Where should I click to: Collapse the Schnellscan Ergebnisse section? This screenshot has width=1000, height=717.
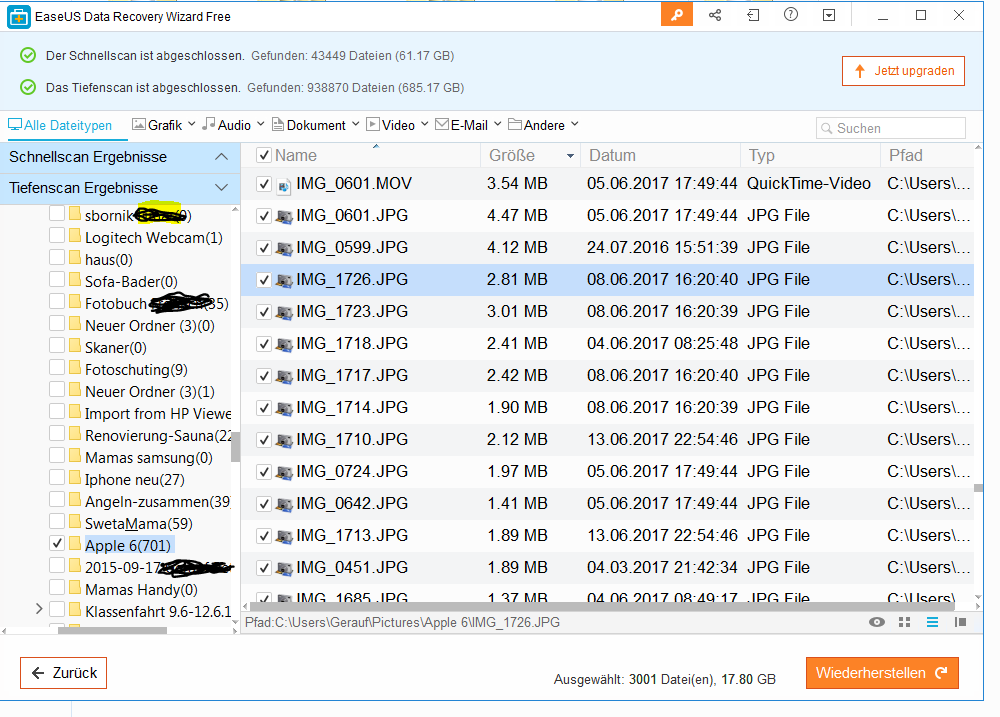(x=221, y=157)
